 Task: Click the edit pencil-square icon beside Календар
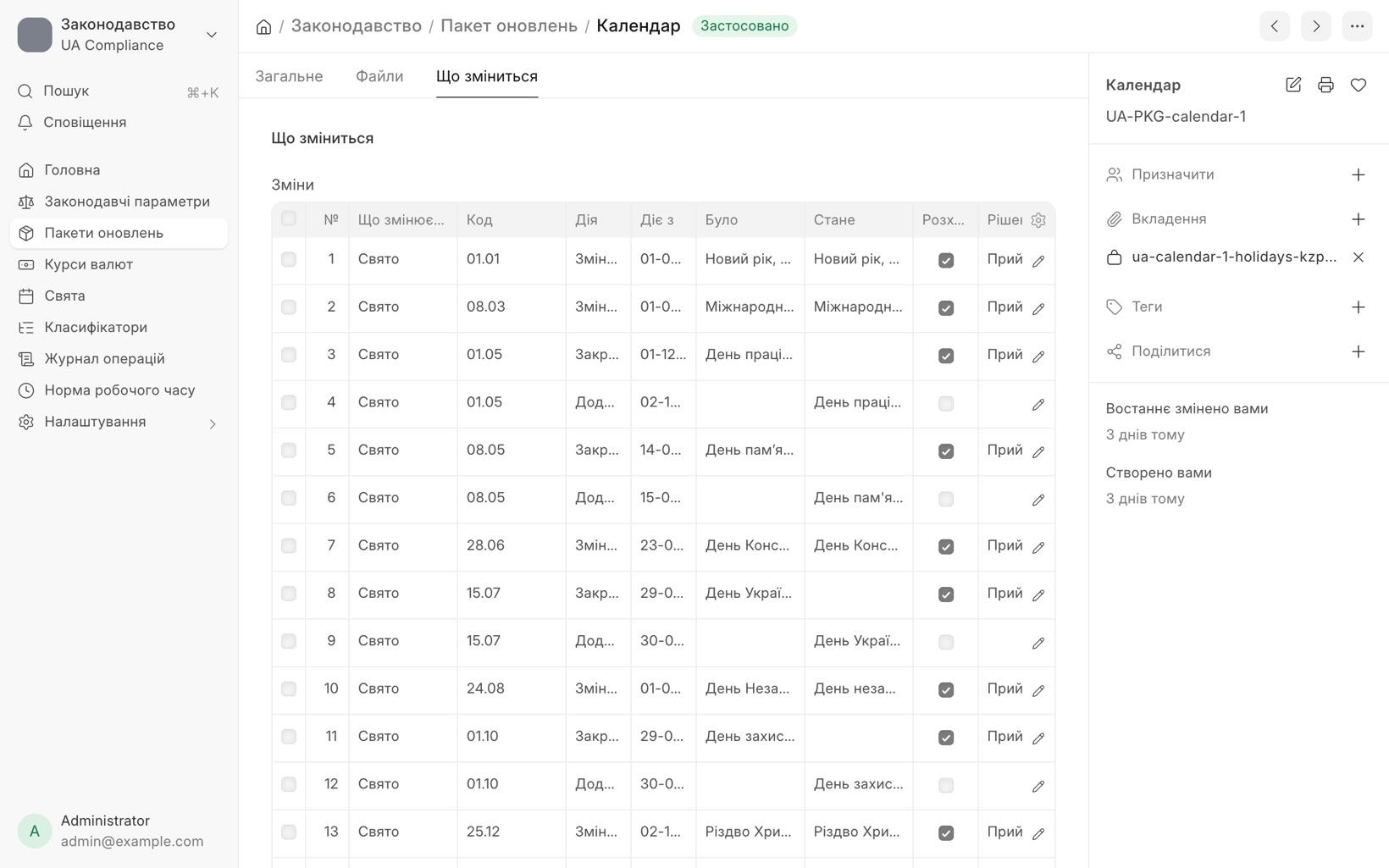[x=1293, y=85]
